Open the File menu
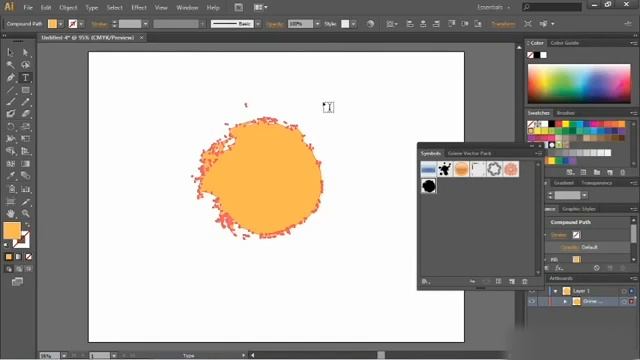 (x=28, y=7)
